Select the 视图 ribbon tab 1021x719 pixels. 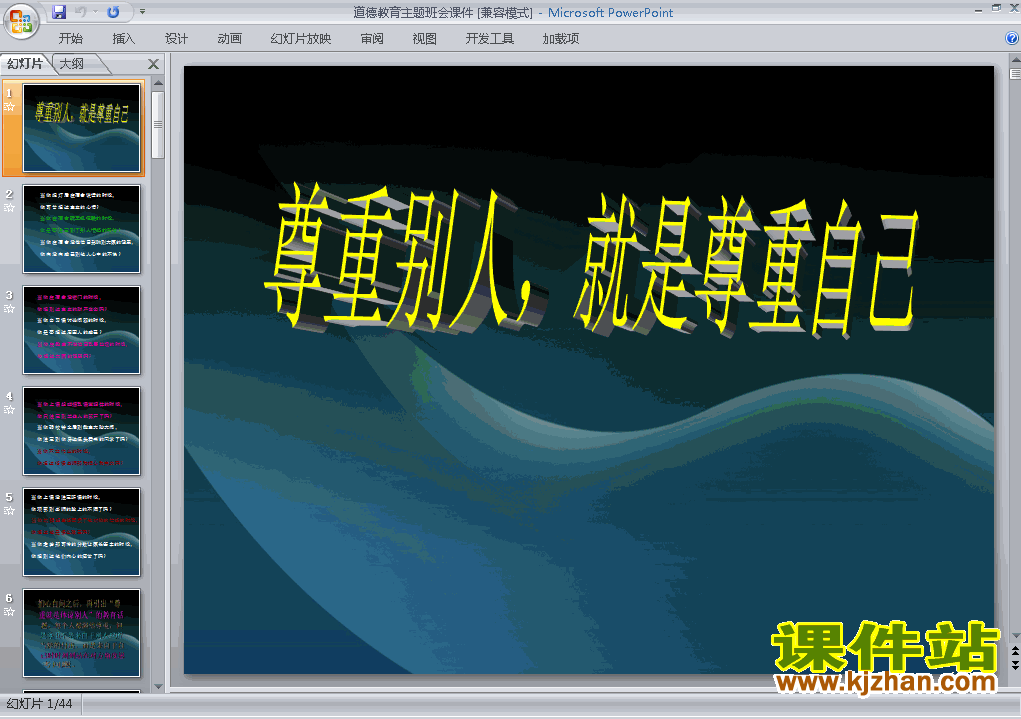pos(425,38)
